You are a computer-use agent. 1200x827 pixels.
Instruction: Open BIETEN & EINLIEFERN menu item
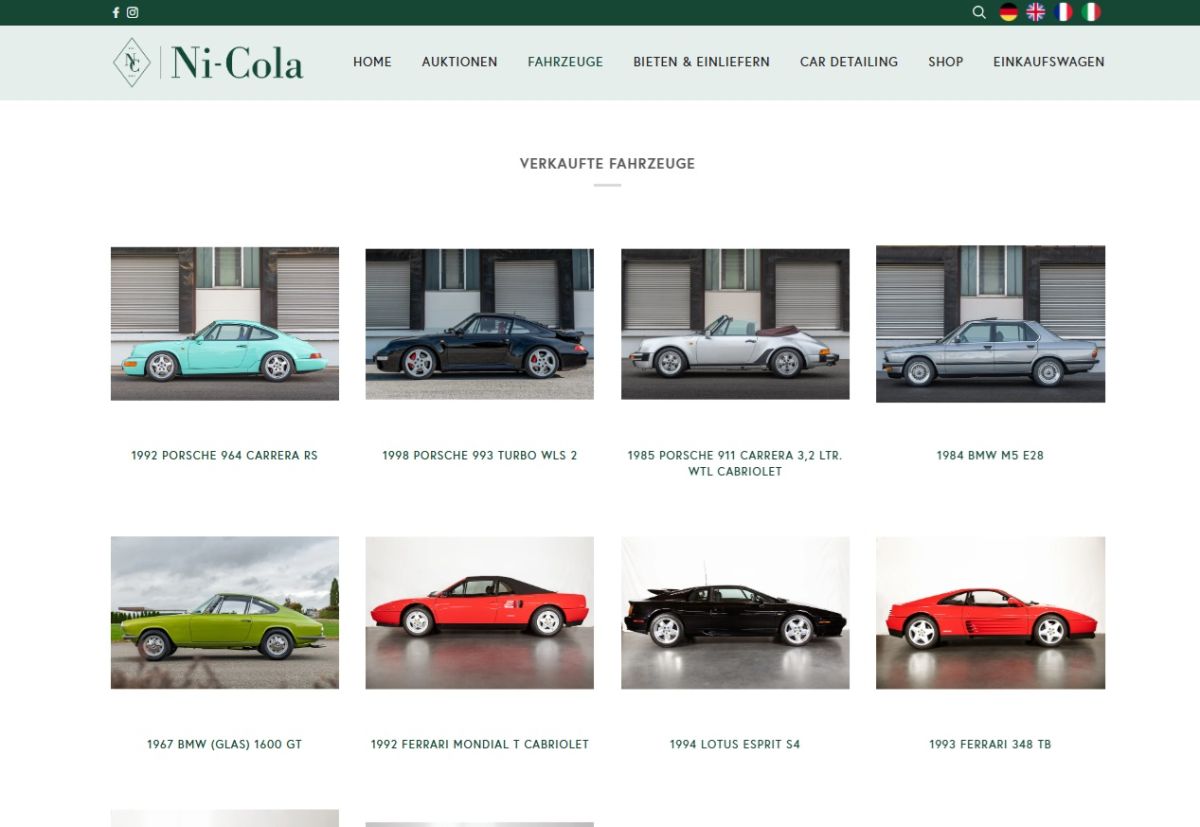point(701,62)
